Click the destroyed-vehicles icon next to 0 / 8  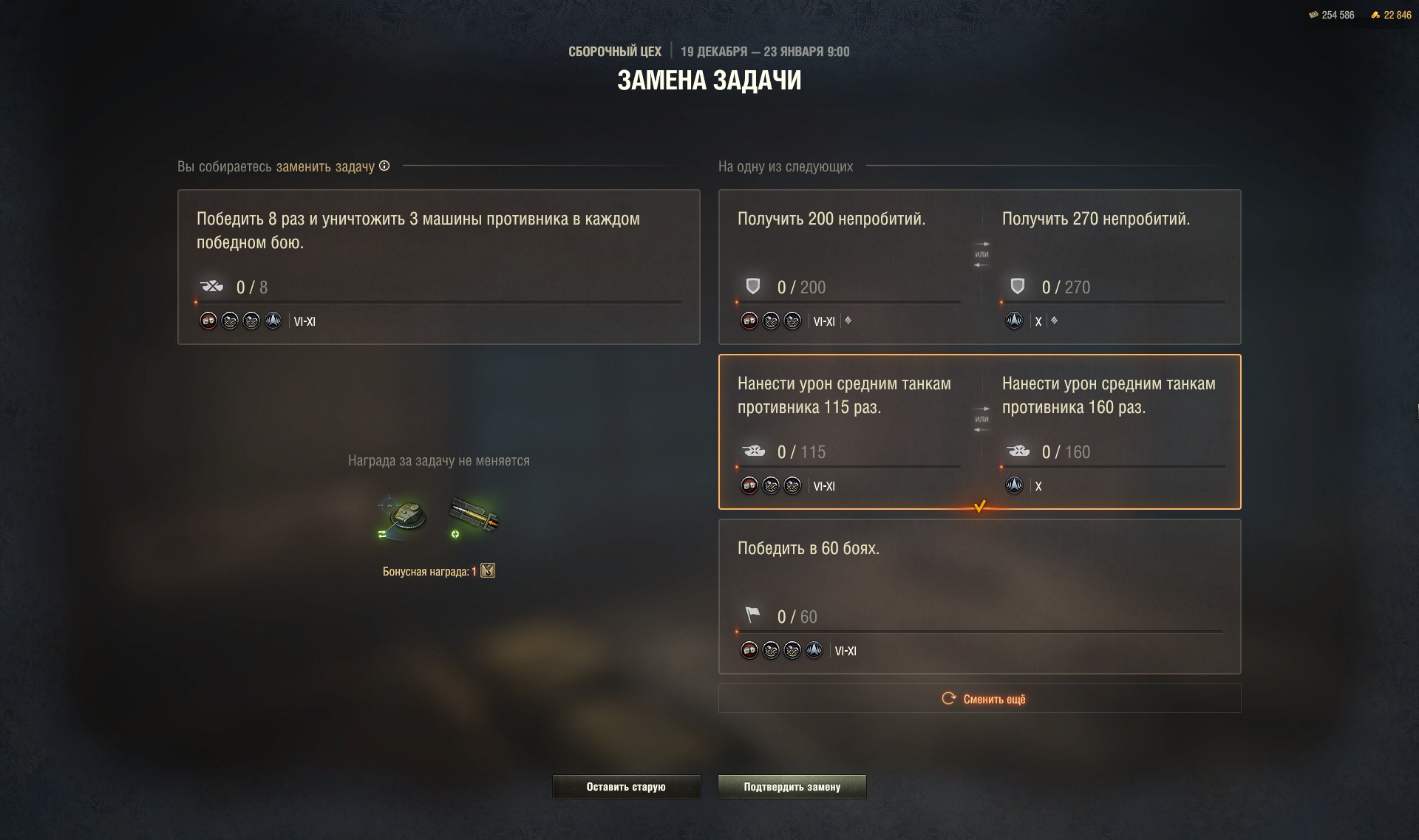point(211,286)
